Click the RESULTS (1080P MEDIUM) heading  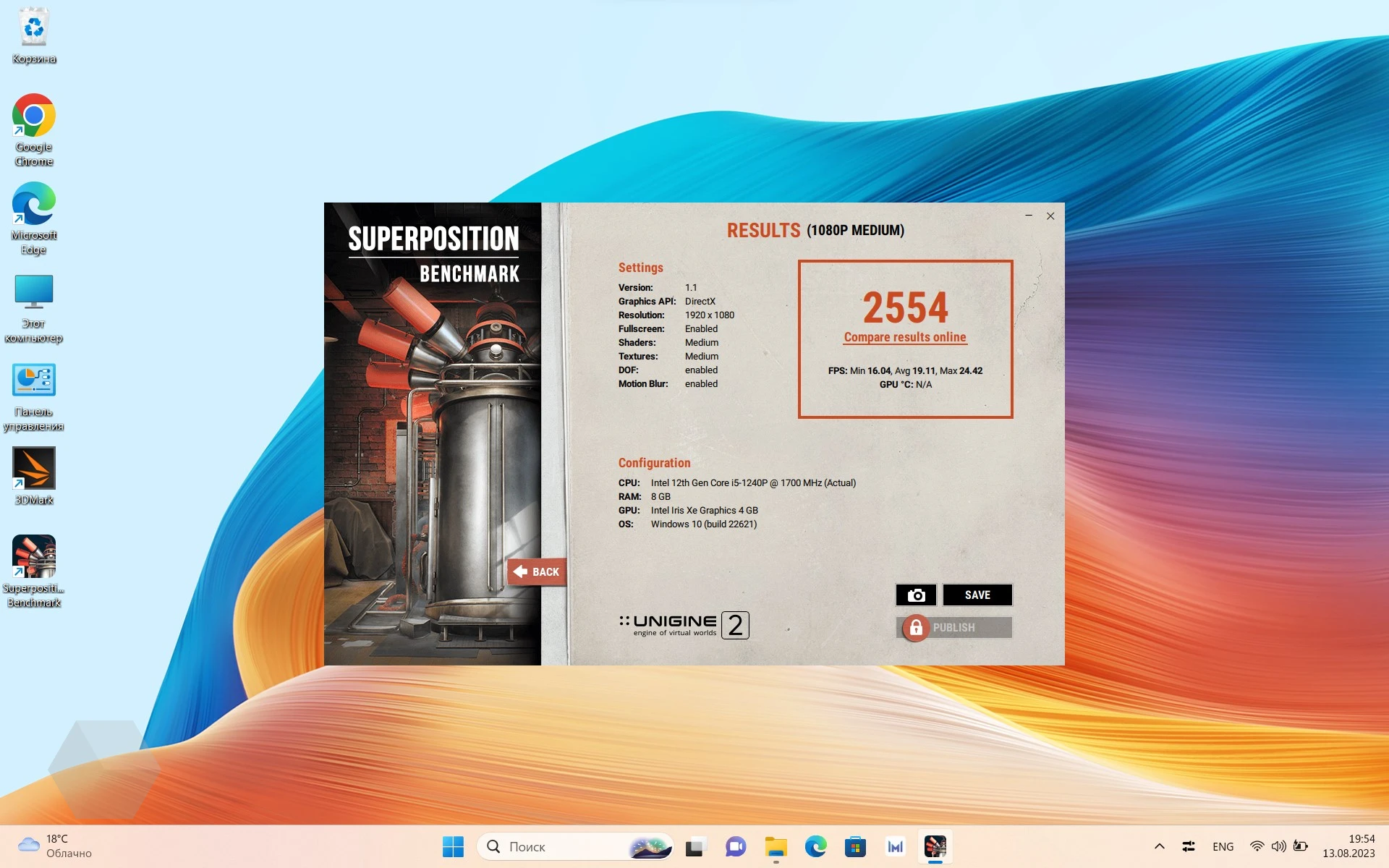pyautogui.click(x=815, y=230)
